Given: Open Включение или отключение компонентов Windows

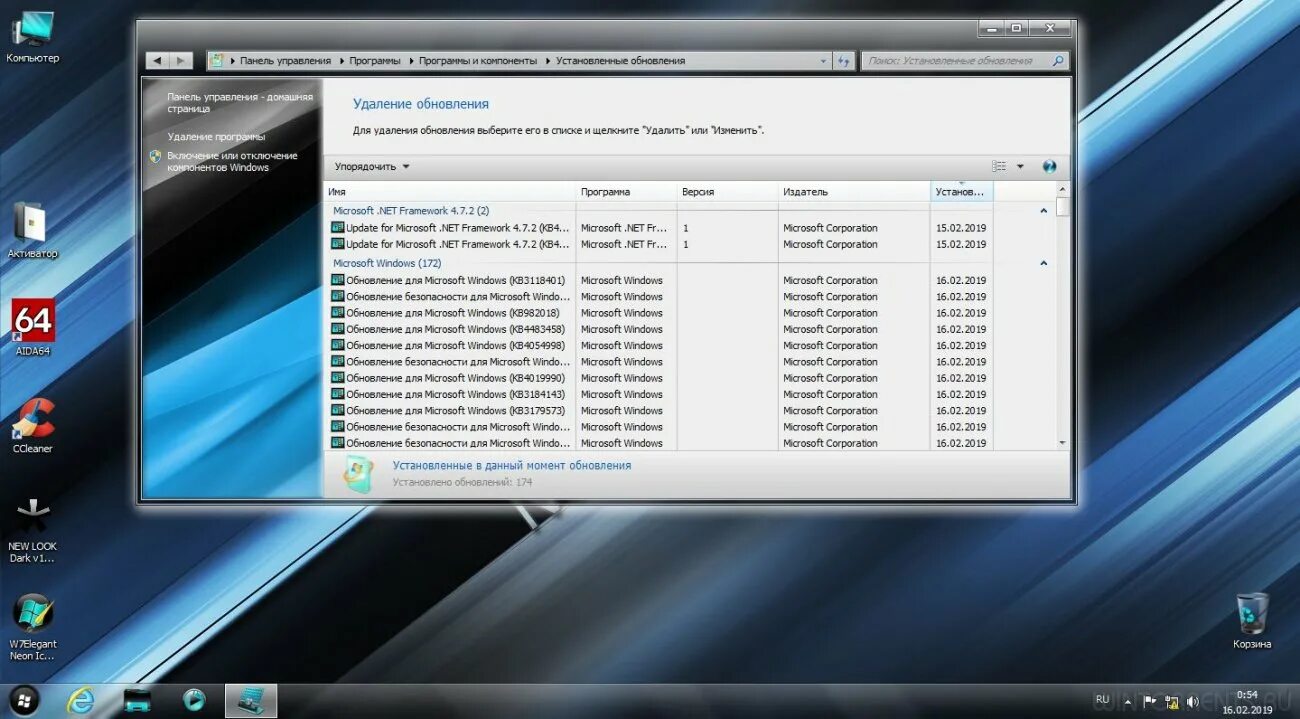Looking at the screenshot, I should point(232,162).
